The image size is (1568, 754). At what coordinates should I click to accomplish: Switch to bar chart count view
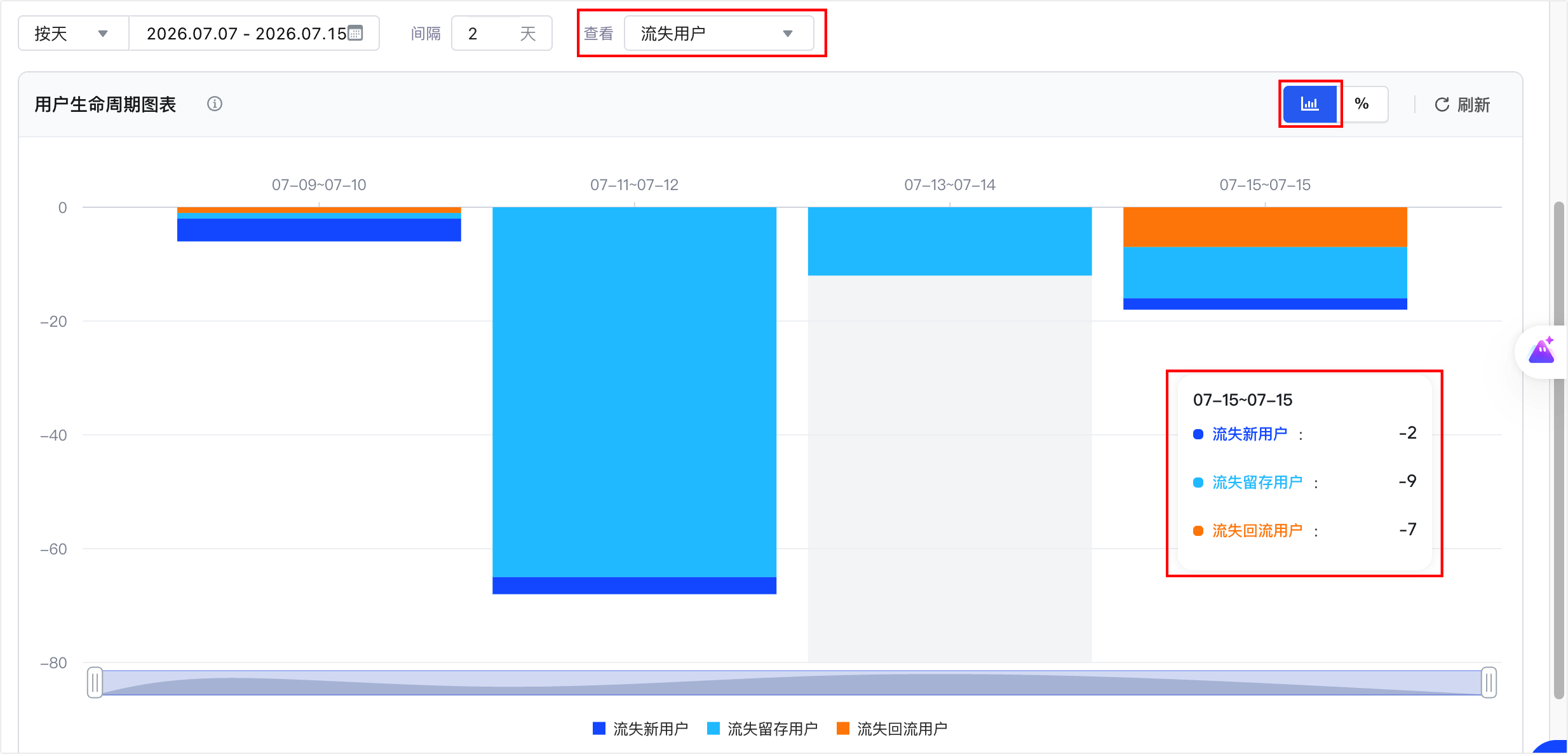(1310, 104)
